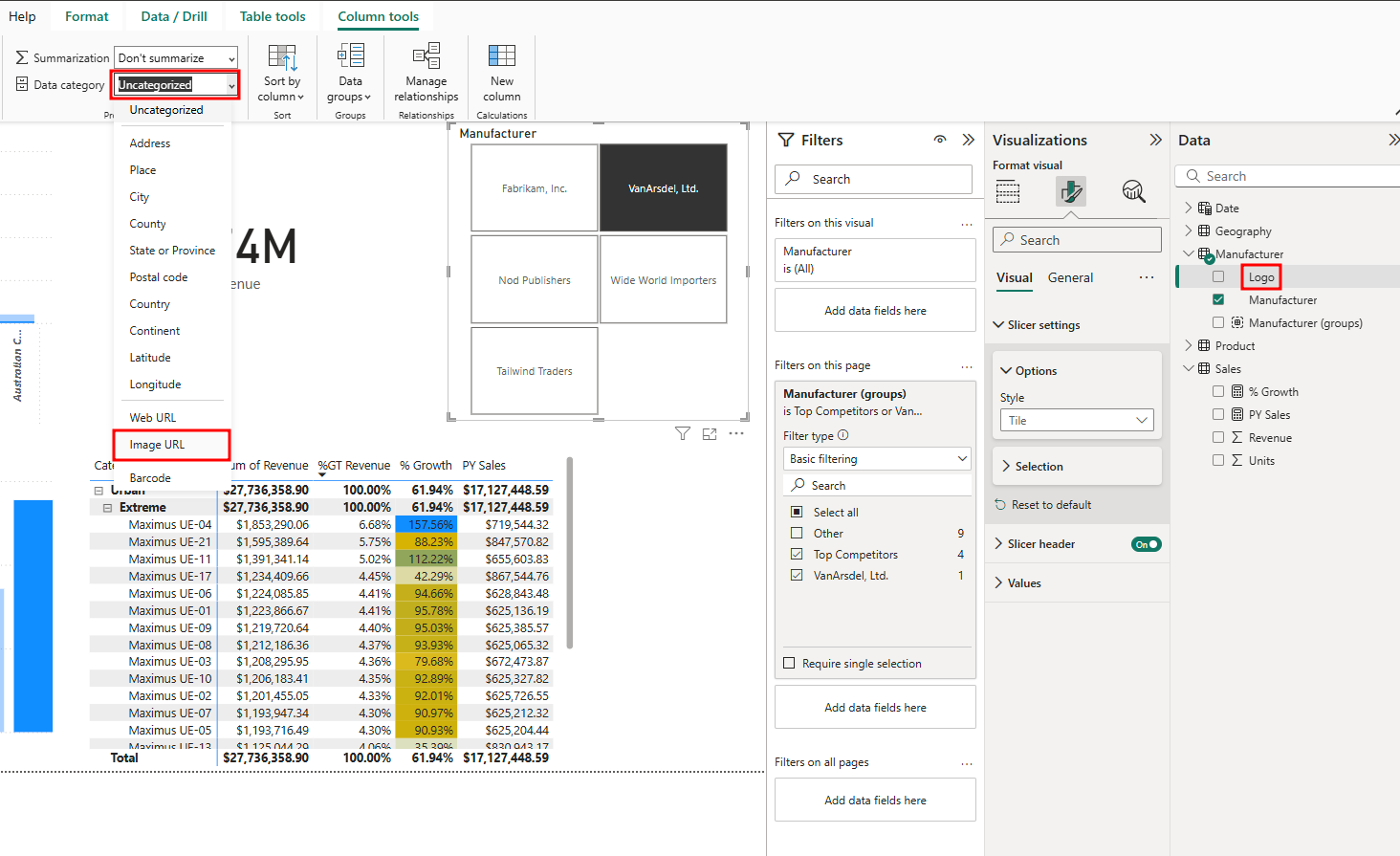The height and width of the screenshot is (856, 1400).
Task: Check the Manufacturer (groups) field checkbox
Action: (x=1218, y=322)
